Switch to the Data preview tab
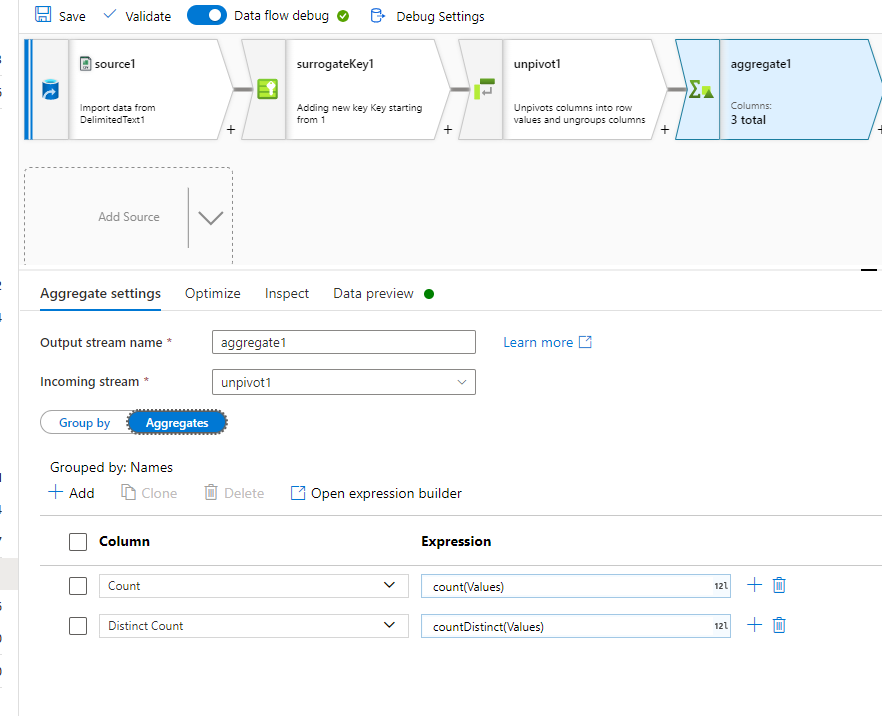 point(374,294)
